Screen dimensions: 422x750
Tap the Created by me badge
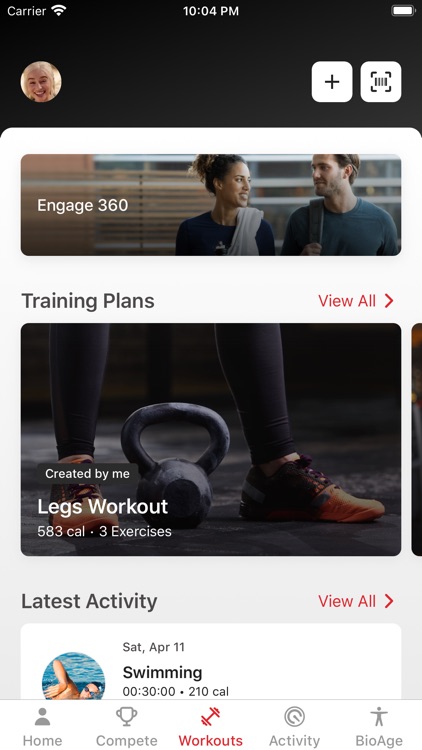[88, 474]
